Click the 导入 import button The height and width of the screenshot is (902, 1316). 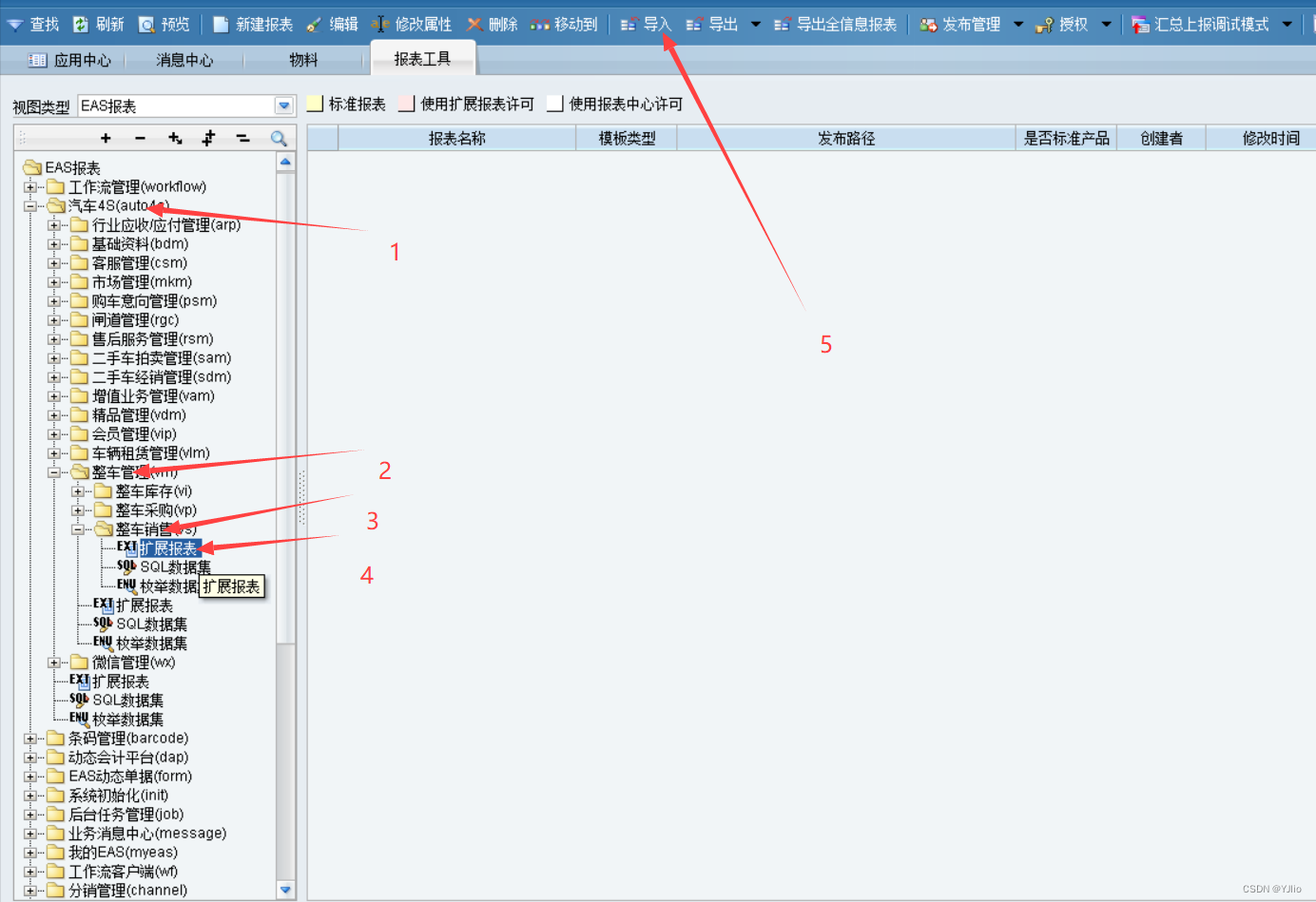(x=646, y=25)
